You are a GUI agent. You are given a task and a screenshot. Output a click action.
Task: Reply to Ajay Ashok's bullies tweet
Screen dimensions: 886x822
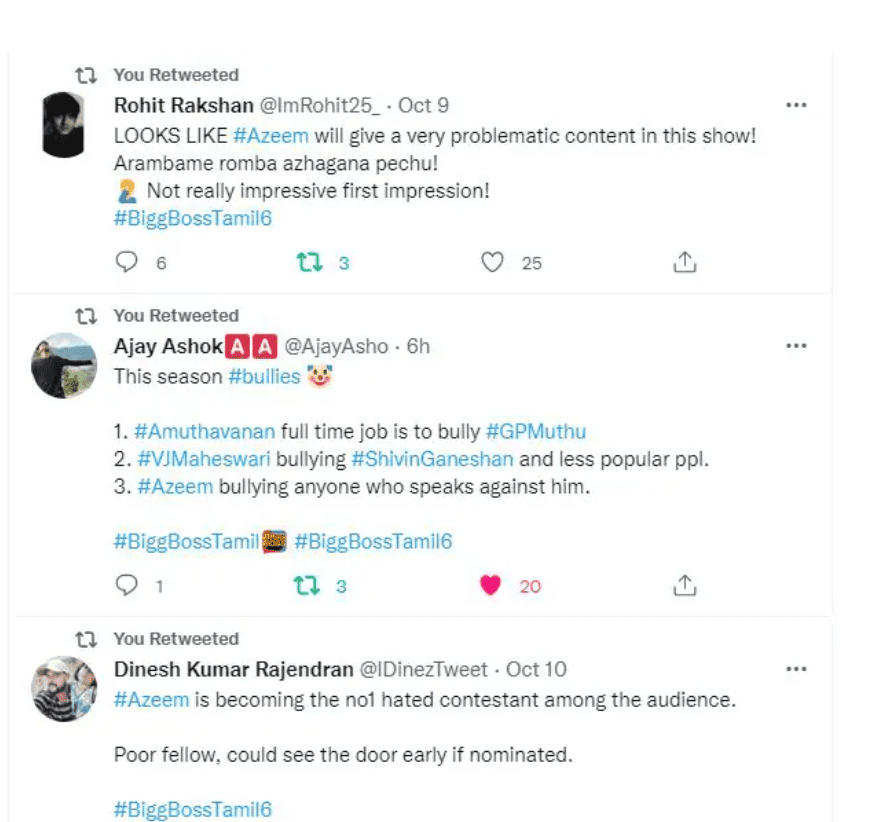(x=127, y=586)
